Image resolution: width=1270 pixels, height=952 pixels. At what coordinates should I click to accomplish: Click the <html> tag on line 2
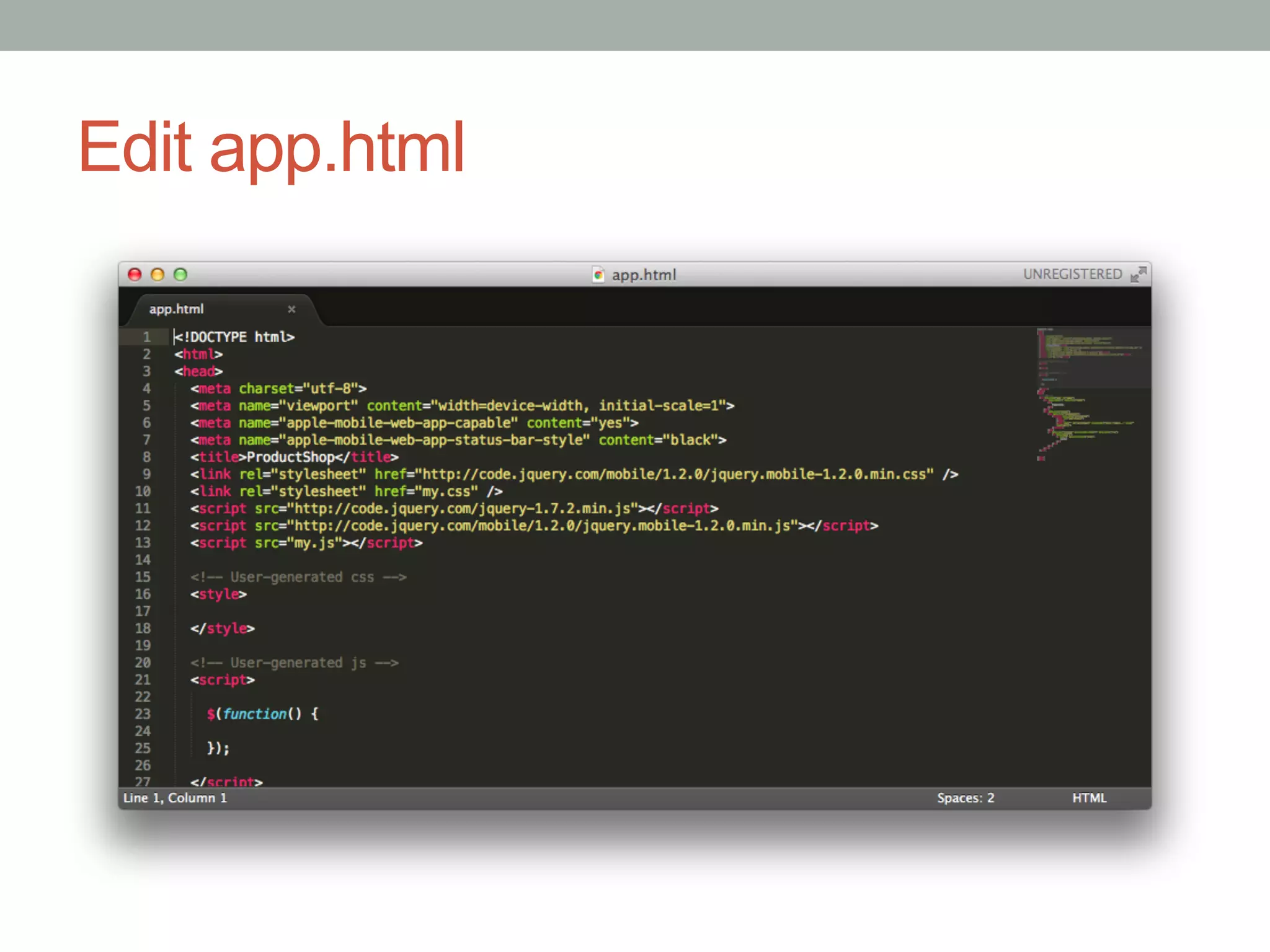tap(198, 354)
